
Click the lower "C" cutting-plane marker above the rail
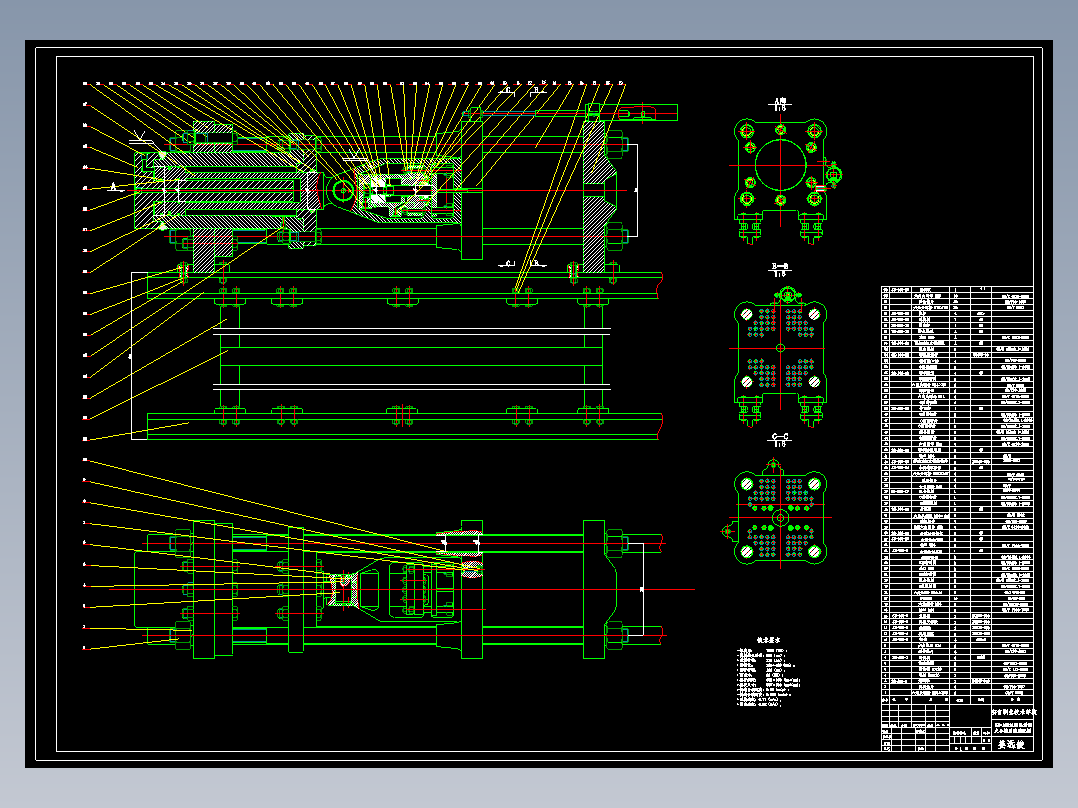tap(507, 263)
